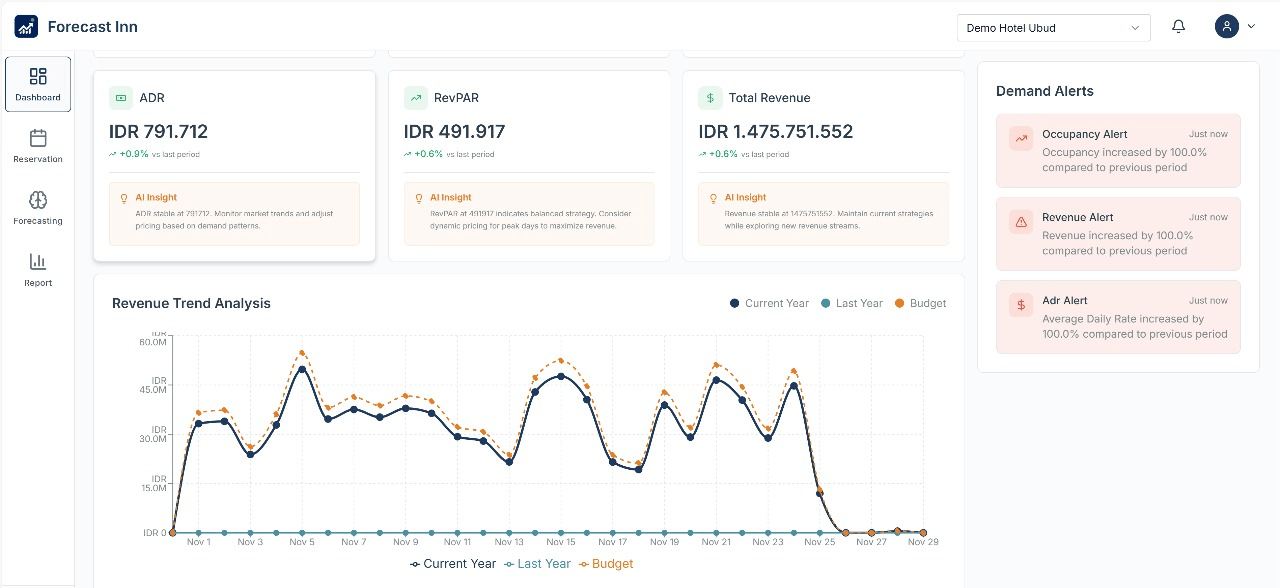Screen dimensions: 1280x588
Task: Click the ADR +0.9% change indicator
Action: tap(128, 155)
